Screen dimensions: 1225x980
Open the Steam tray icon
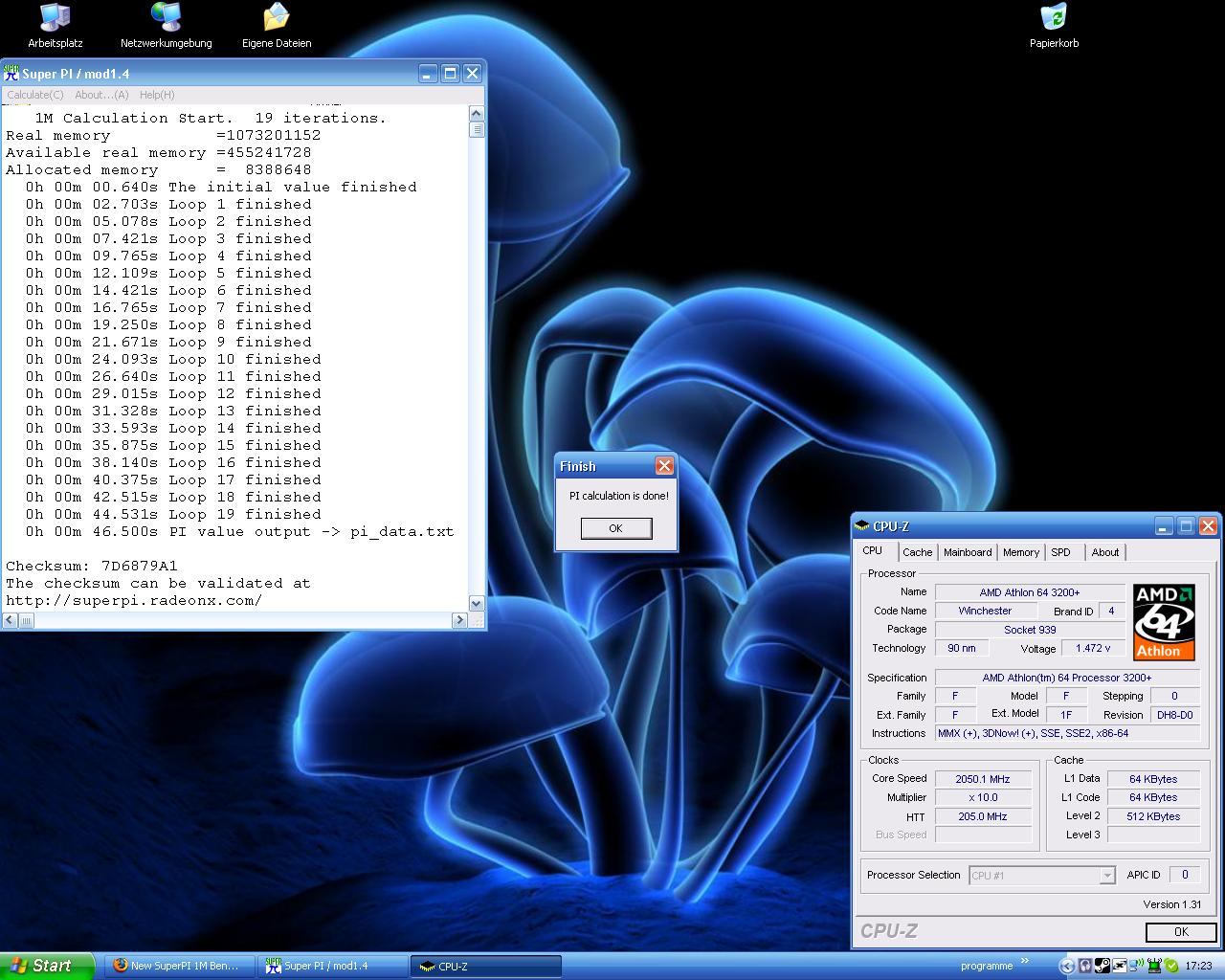[1102, 966]
